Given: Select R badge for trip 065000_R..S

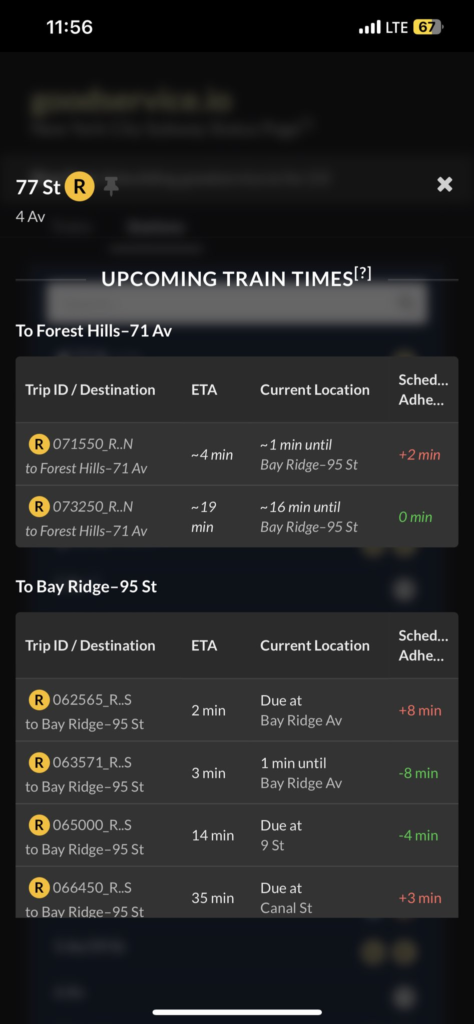Looking at the screenshot, I should (39, 825).
